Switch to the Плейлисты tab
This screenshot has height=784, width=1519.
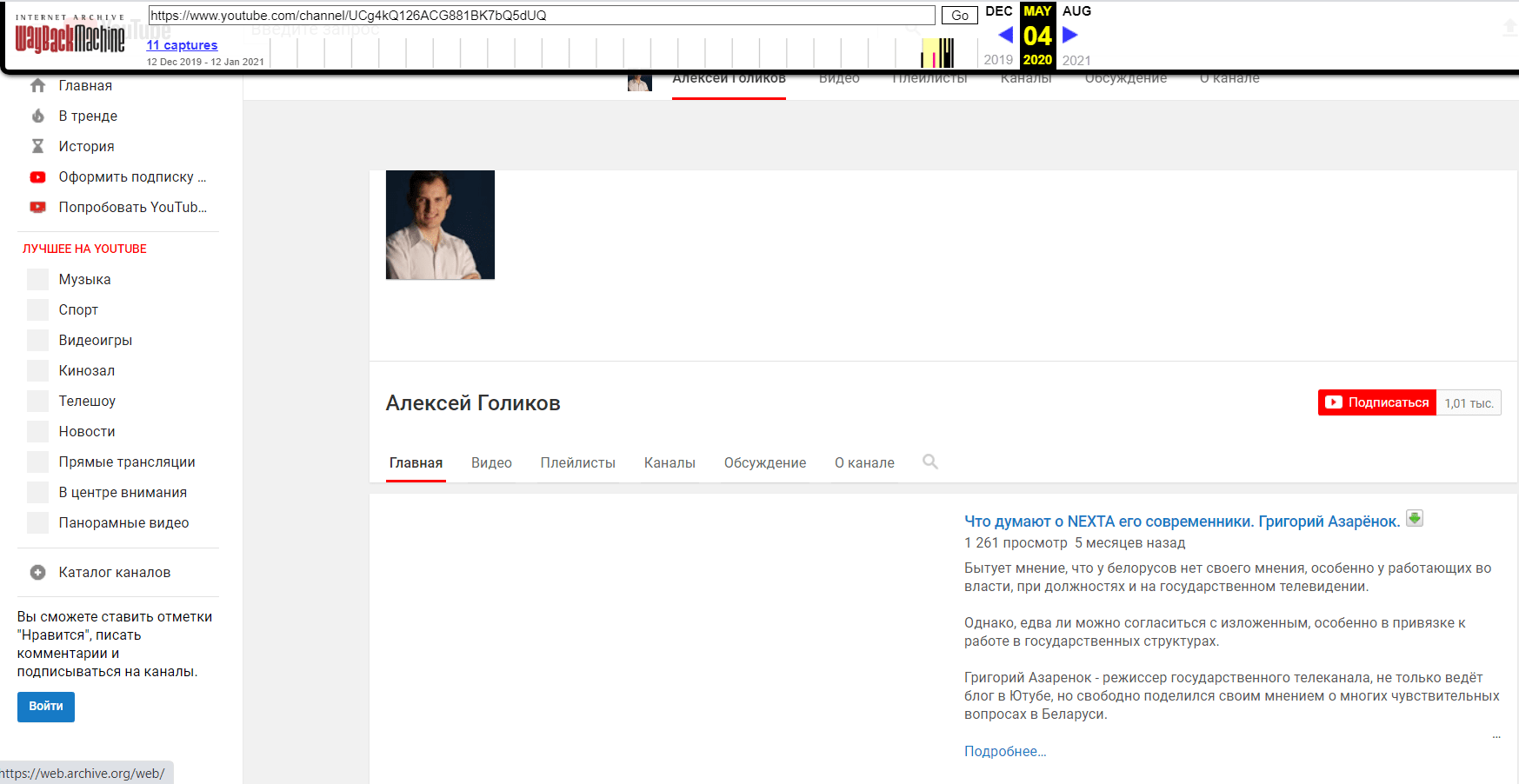[577, 462]
